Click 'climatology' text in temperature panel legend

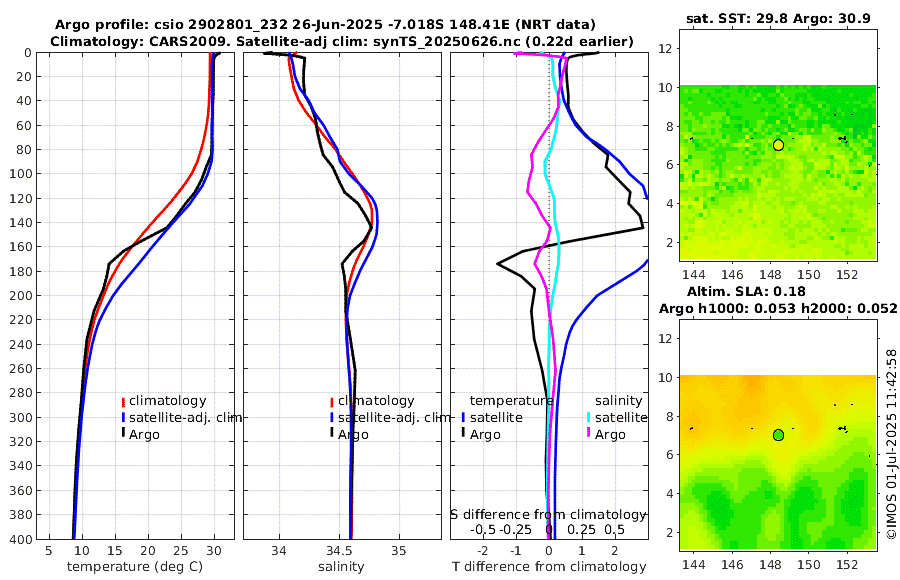(168, 401)
